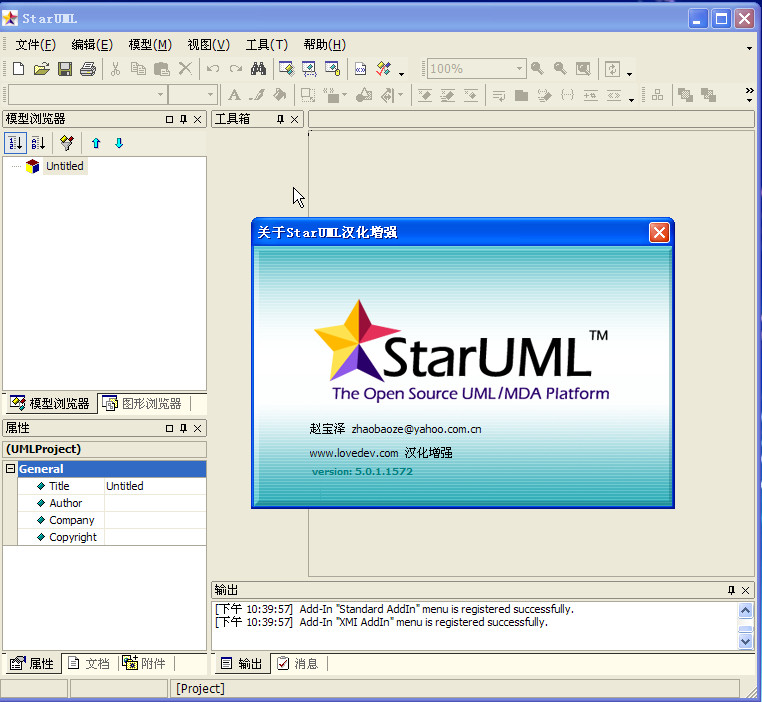Open the zoom 100% dropdown
The width and height of the screenshot is (762, 702).
coord(519,69)
